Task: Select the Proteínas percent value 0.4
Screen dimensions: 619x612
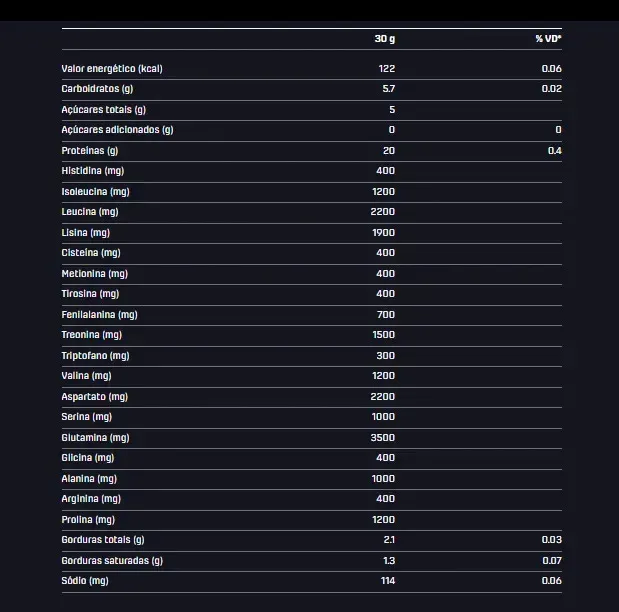Action: [555, 151]
